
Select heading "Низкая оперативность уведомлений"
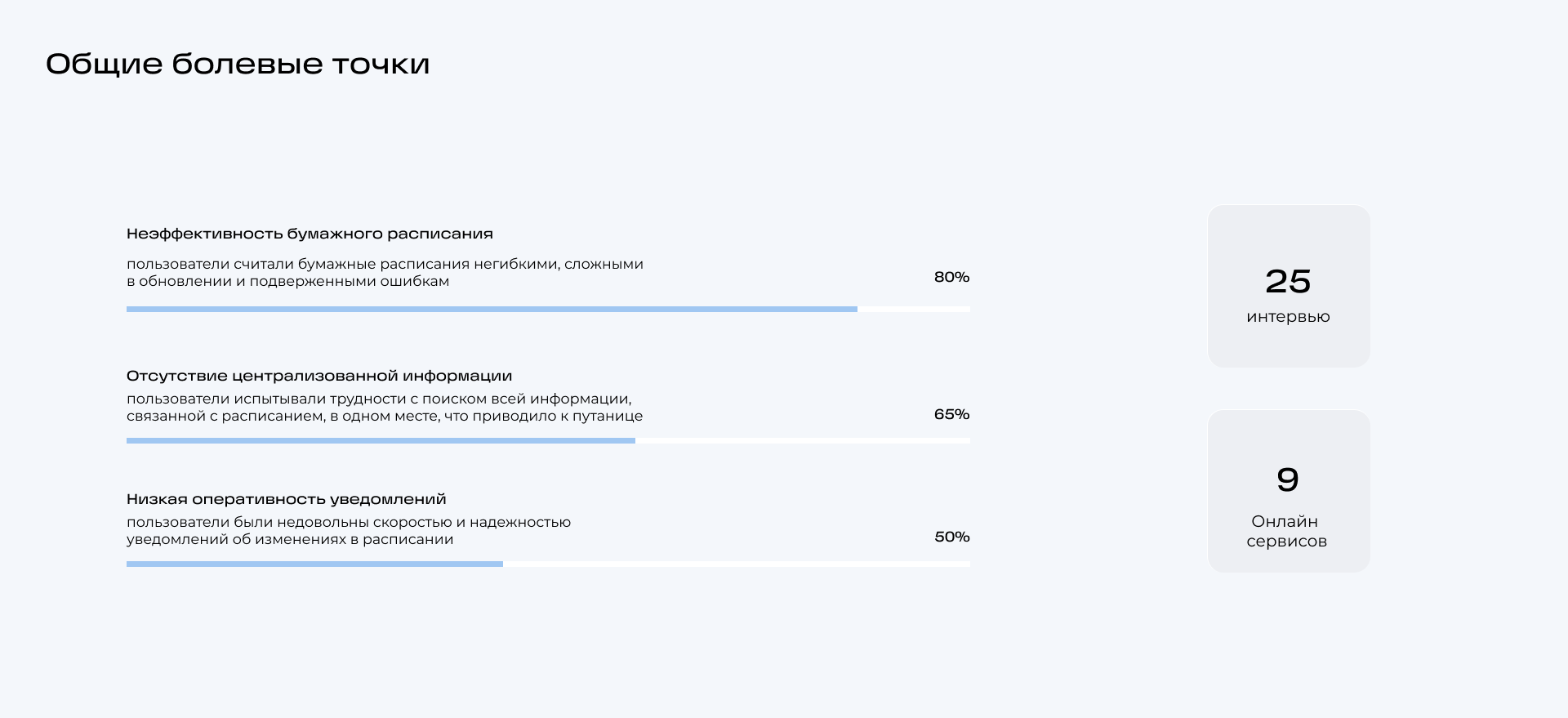(286, 499)
